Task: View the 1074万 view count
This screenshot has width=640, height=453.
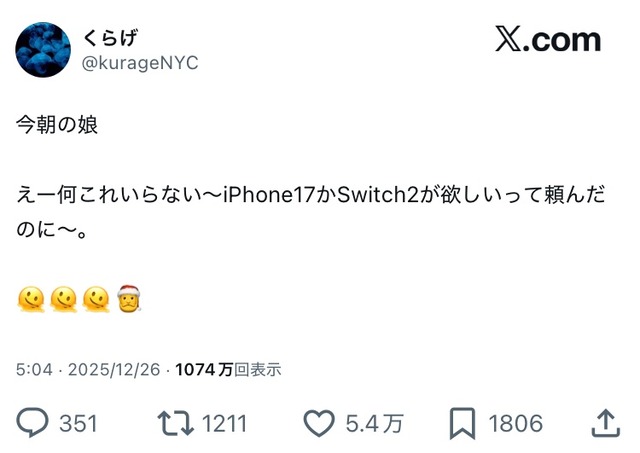Action: [x=204, y=370]
